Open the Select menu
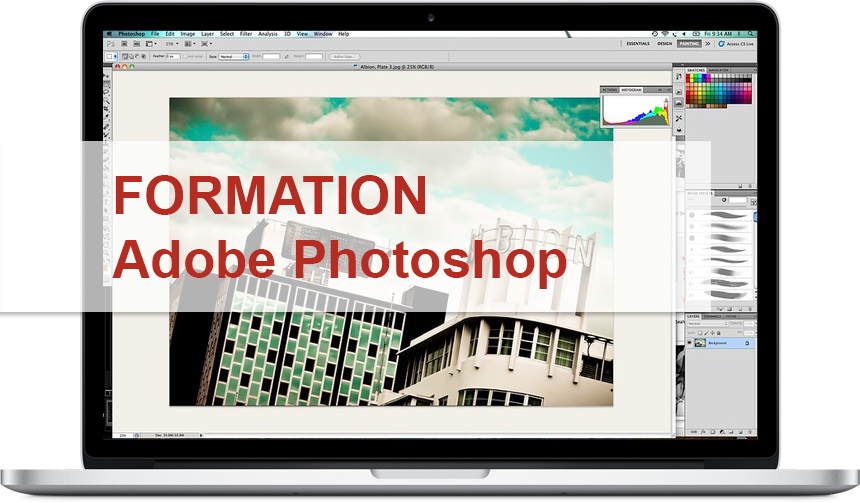This screenshot has height=503, width=860. [227, 34]
